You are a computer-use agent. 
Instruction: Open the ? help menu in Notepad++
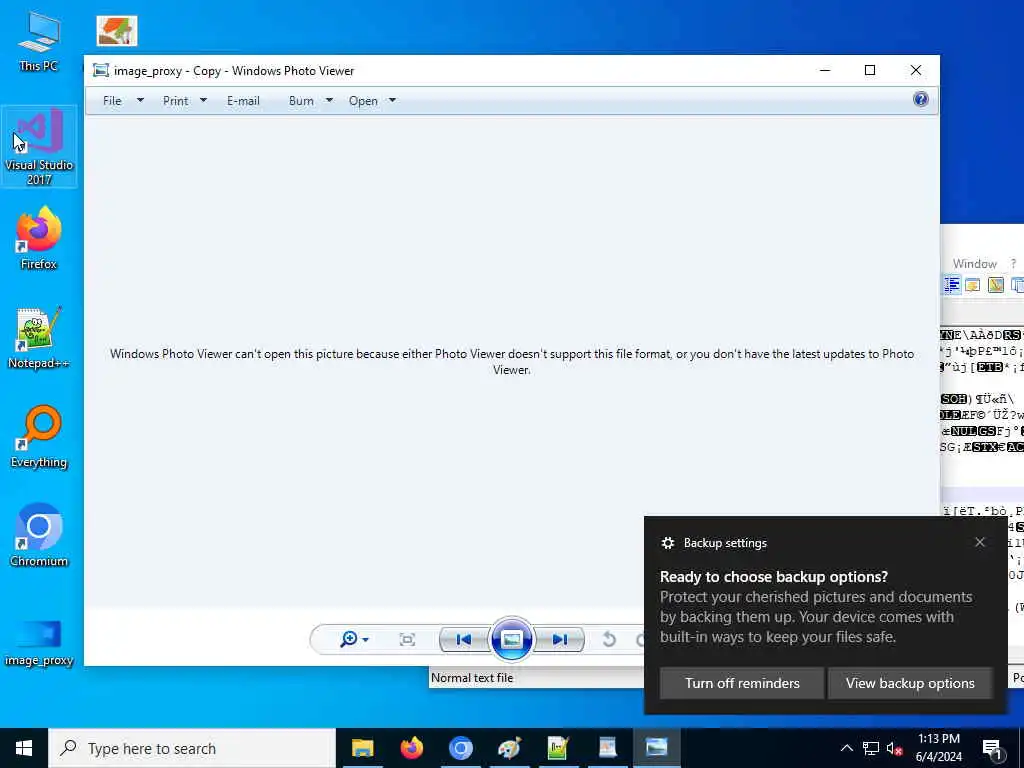[x=1013, y=264]
